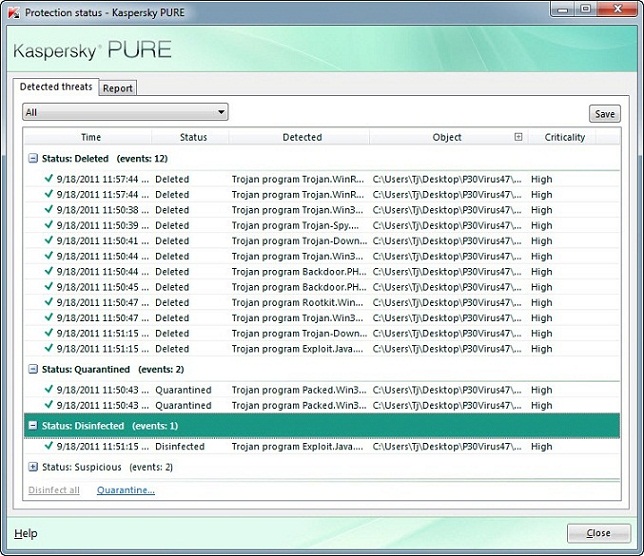Click checkmark icon of the 11:50:41 Trojan-Down row
Screen dimensions: 644x556
click(x=49, y=240)
